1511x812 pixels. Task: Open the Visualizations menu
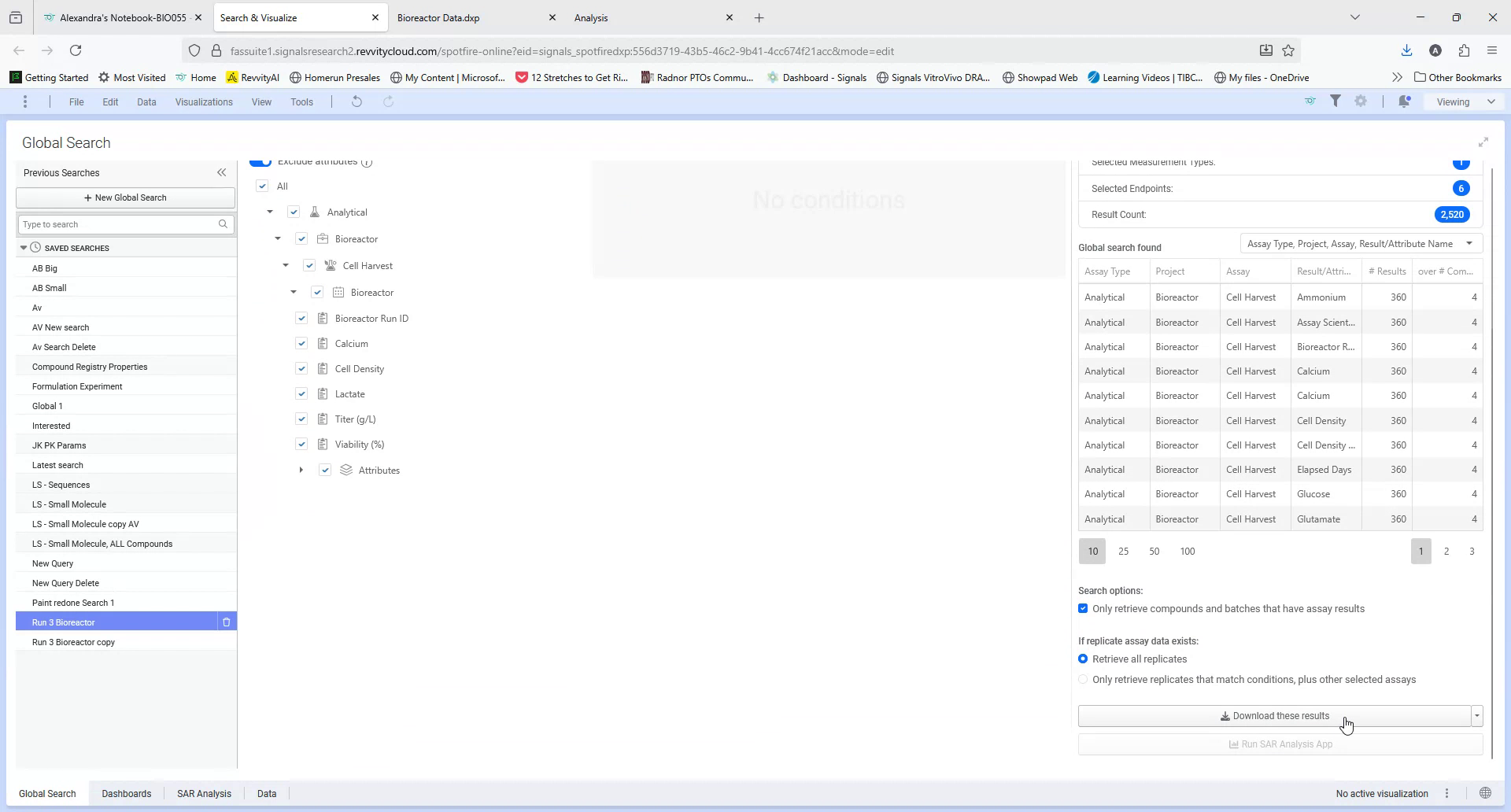pyautogui.click(x=203, y=101)
